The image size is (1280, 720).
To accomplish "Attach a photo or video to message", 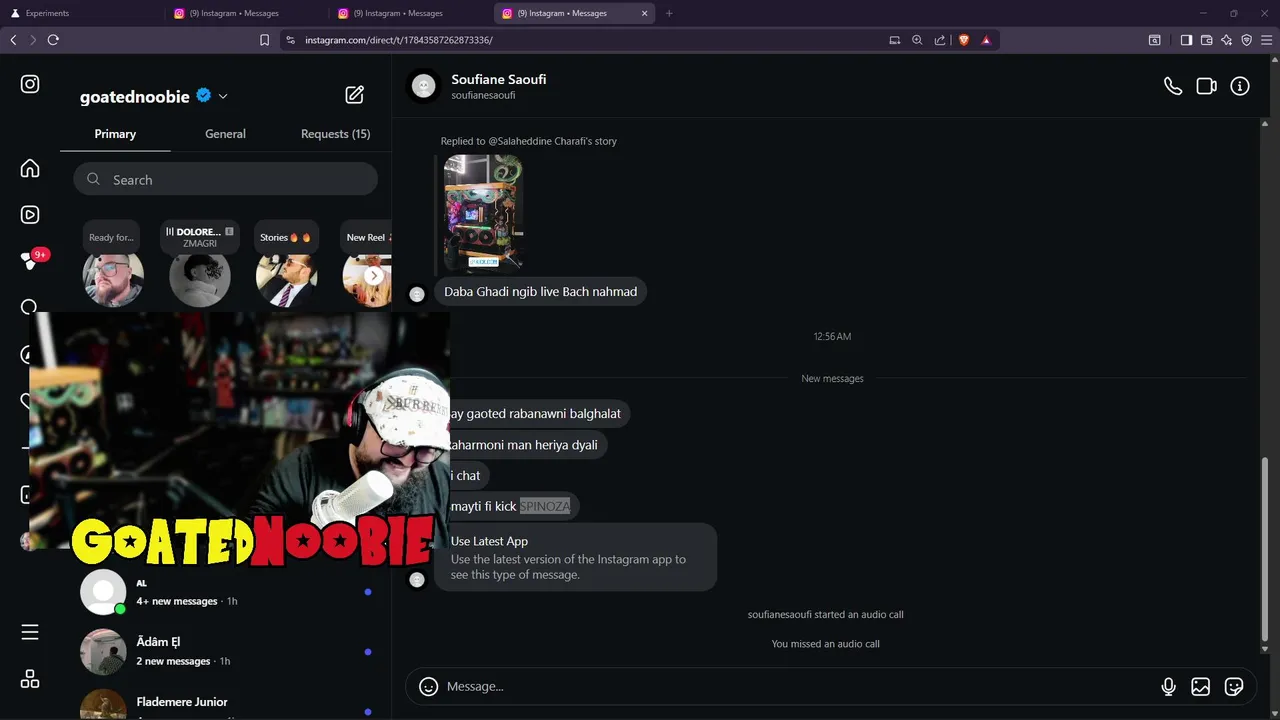I will (1201, 686).
